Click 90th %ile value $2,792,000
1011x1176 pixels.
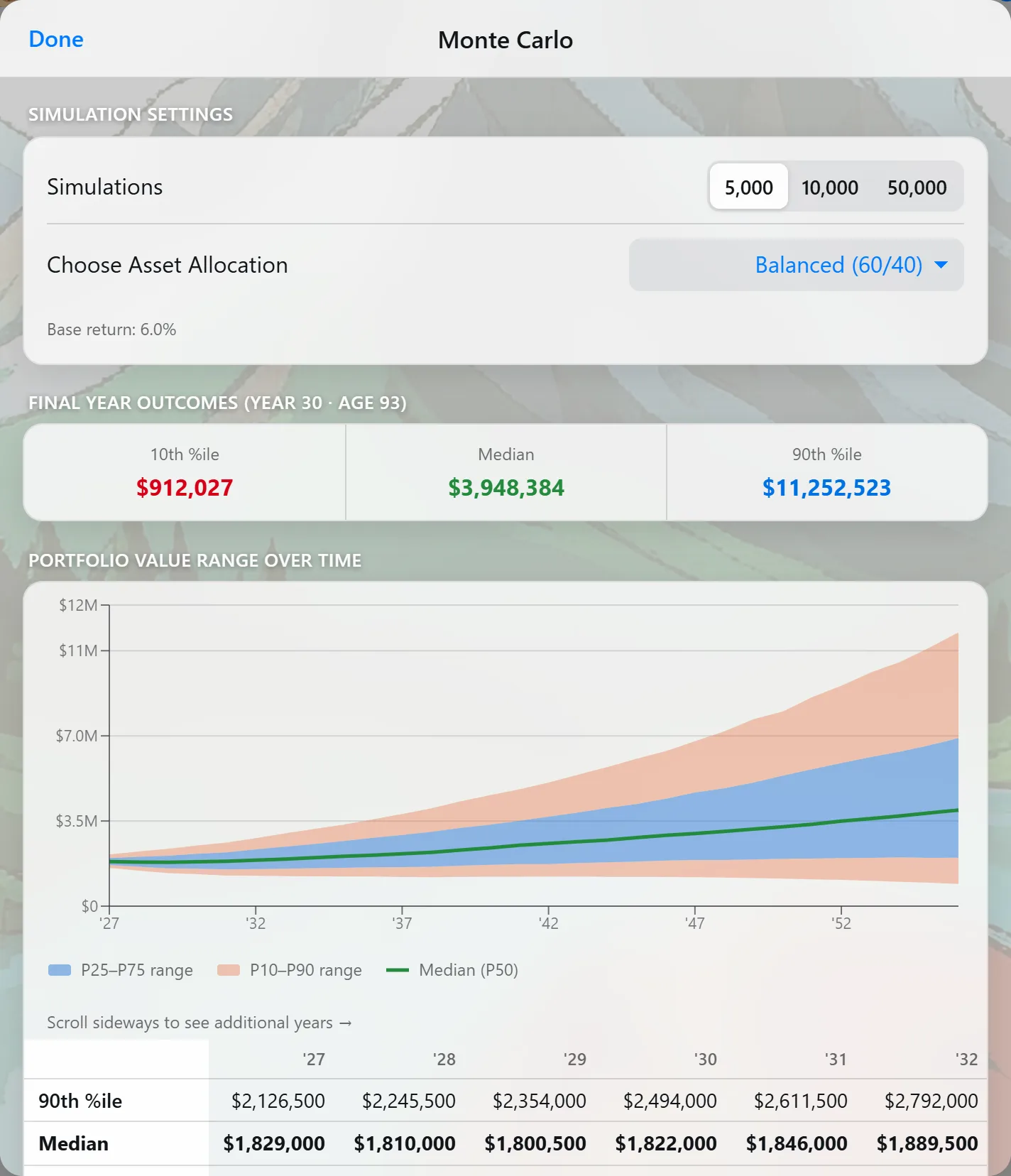[x=931, y=1101]
